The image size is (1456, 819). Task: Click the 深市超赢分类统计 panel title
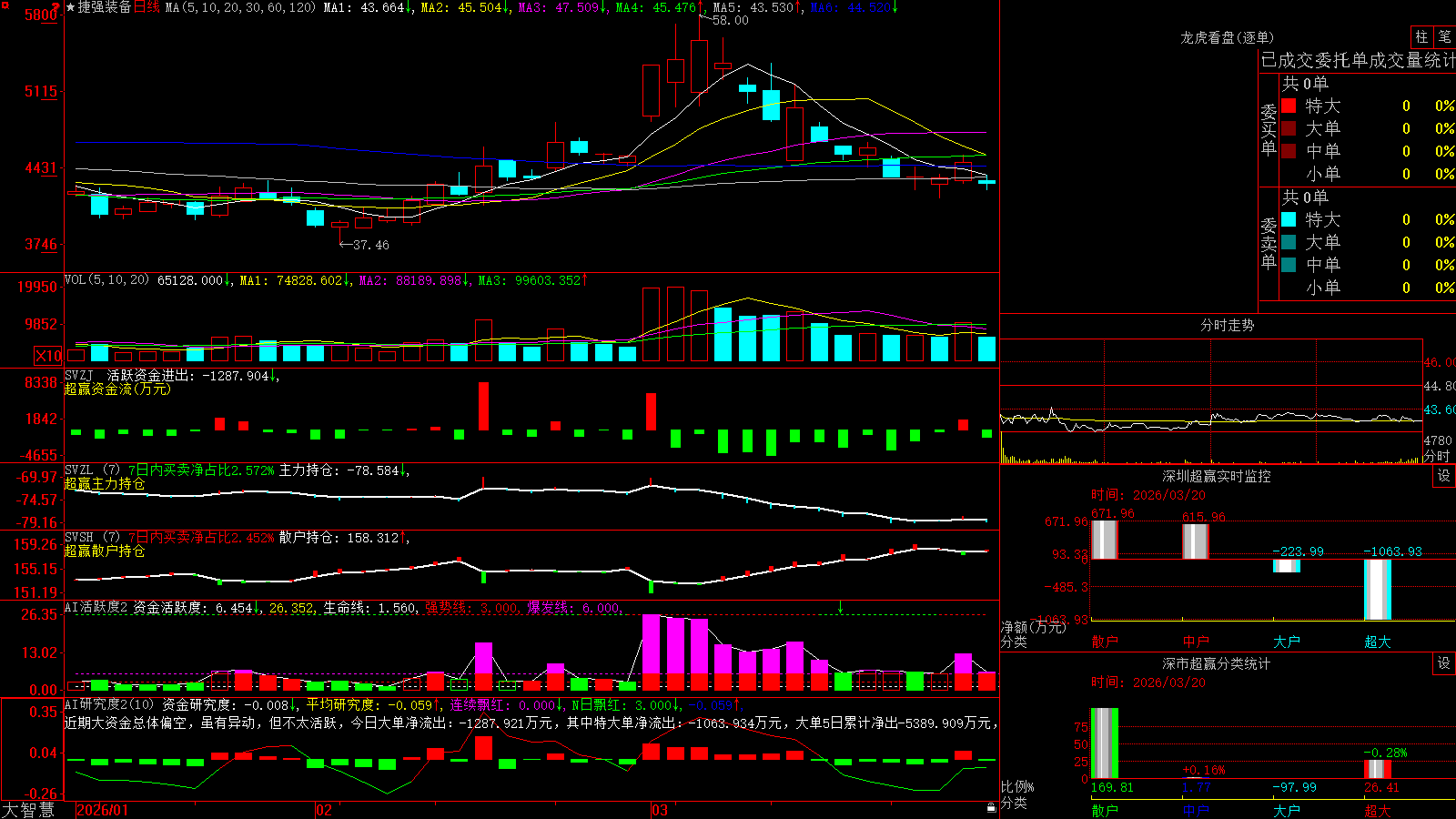[x=1216, y=663]
